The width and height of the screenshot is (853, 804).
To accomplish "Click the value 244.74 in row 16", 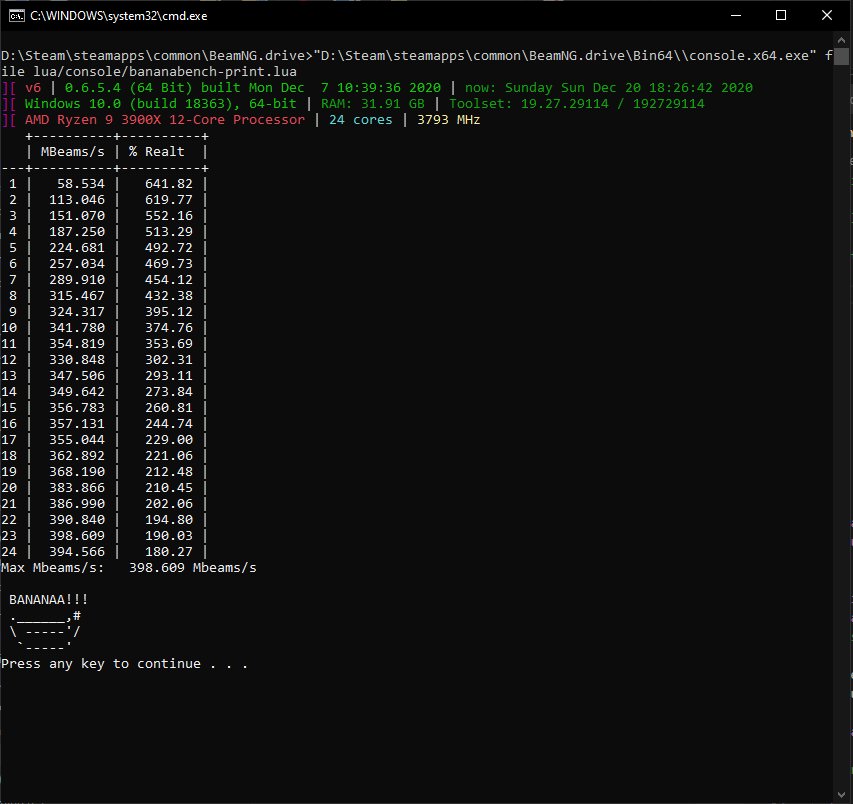I will (169, 424).
